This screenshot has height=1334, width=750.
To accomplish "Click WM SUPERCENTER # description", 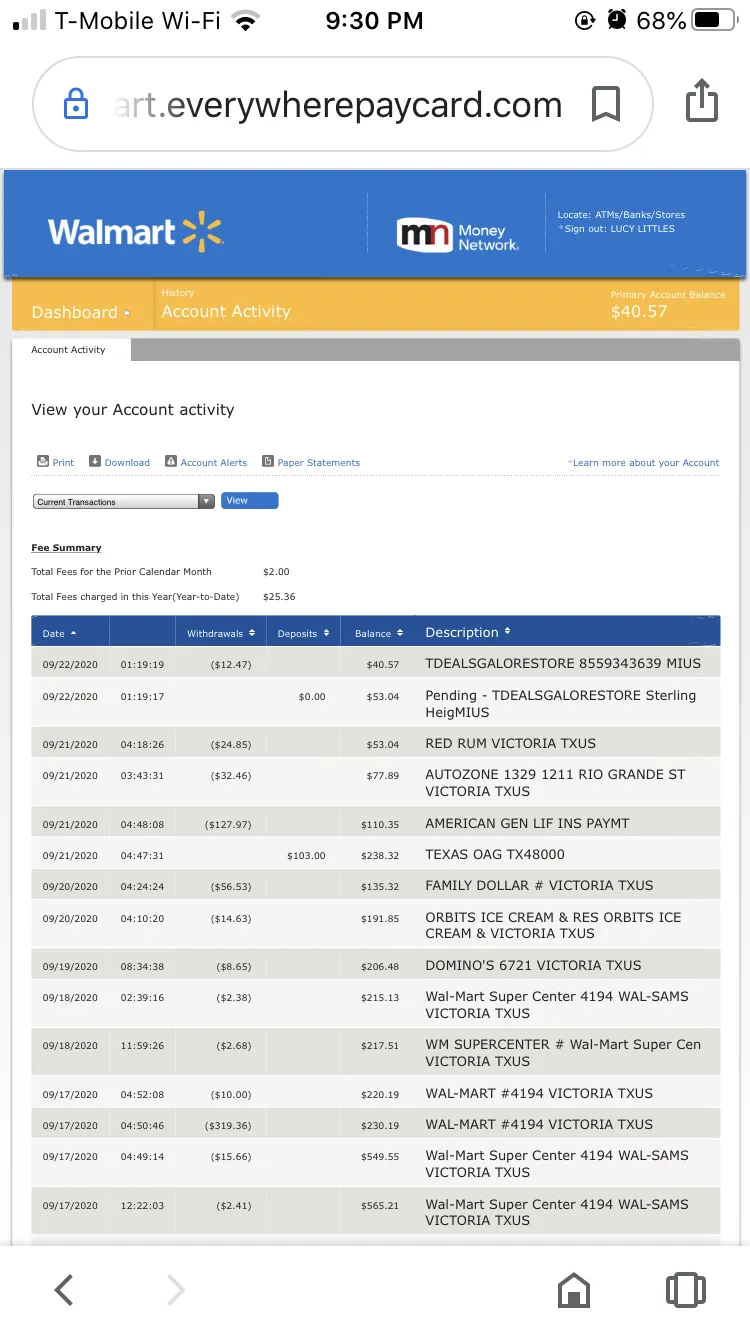I will pos(563,1052).
